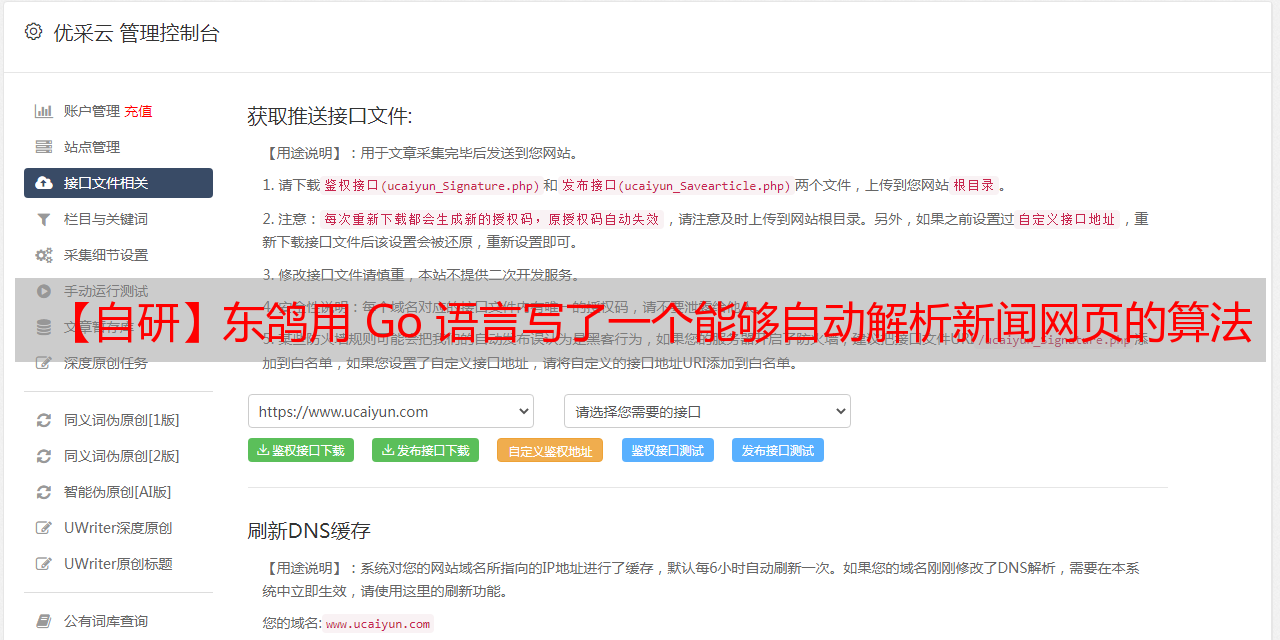This screenshot has width=1280, height=640.
Task: Click the orange 自定义鉴权地址 button
Action: pos(550,450)
